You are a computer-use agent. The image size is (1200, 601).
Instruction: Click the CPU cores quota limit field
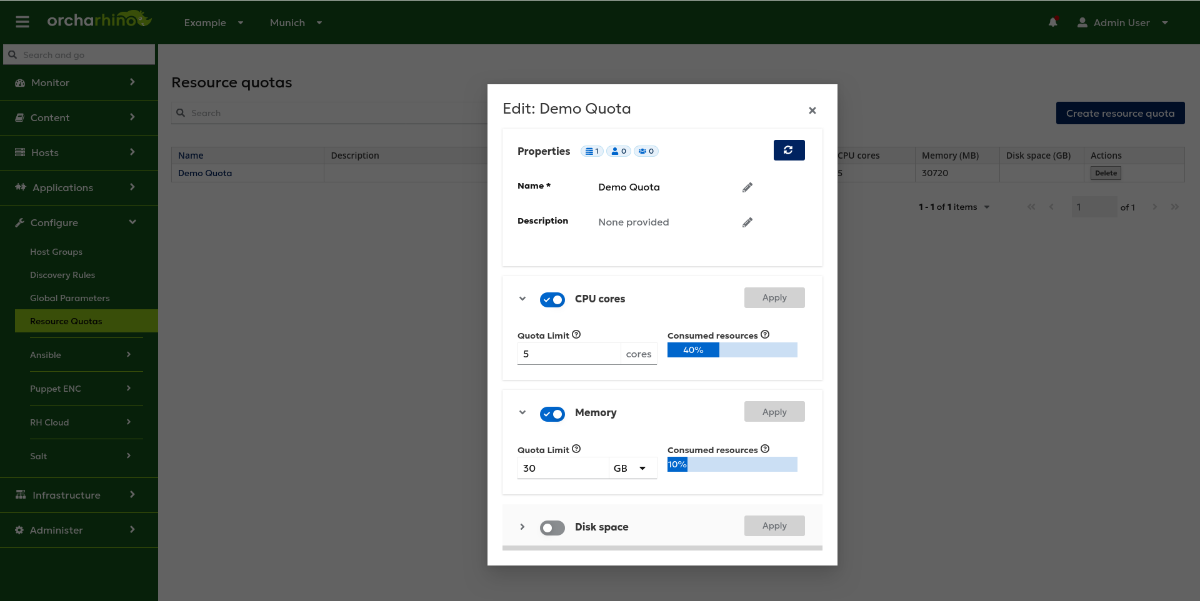pyautogui.click(x=568, y=354)
